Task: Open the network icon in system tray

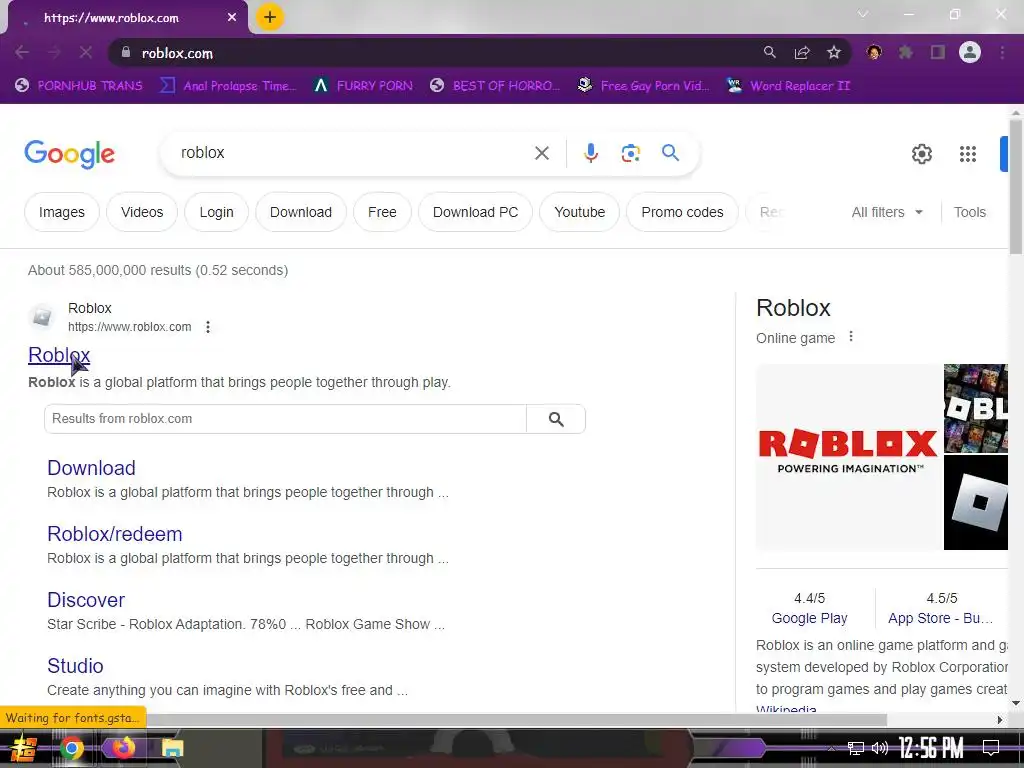Action: click(x=856, y=748)
